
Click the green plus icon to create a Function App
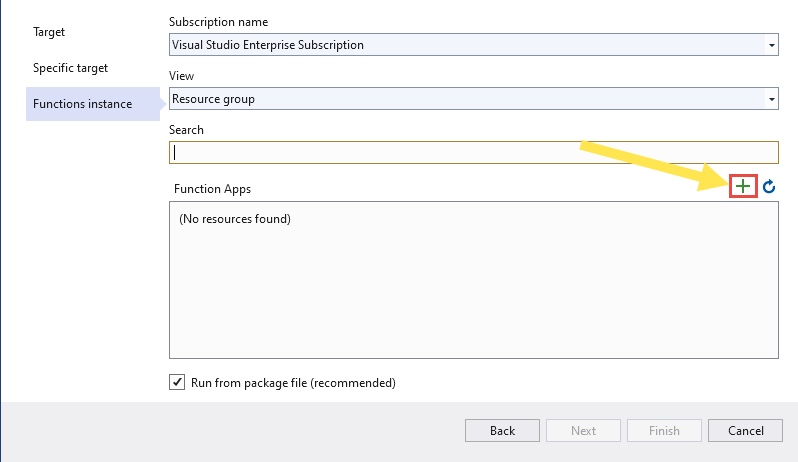point(742,187)
